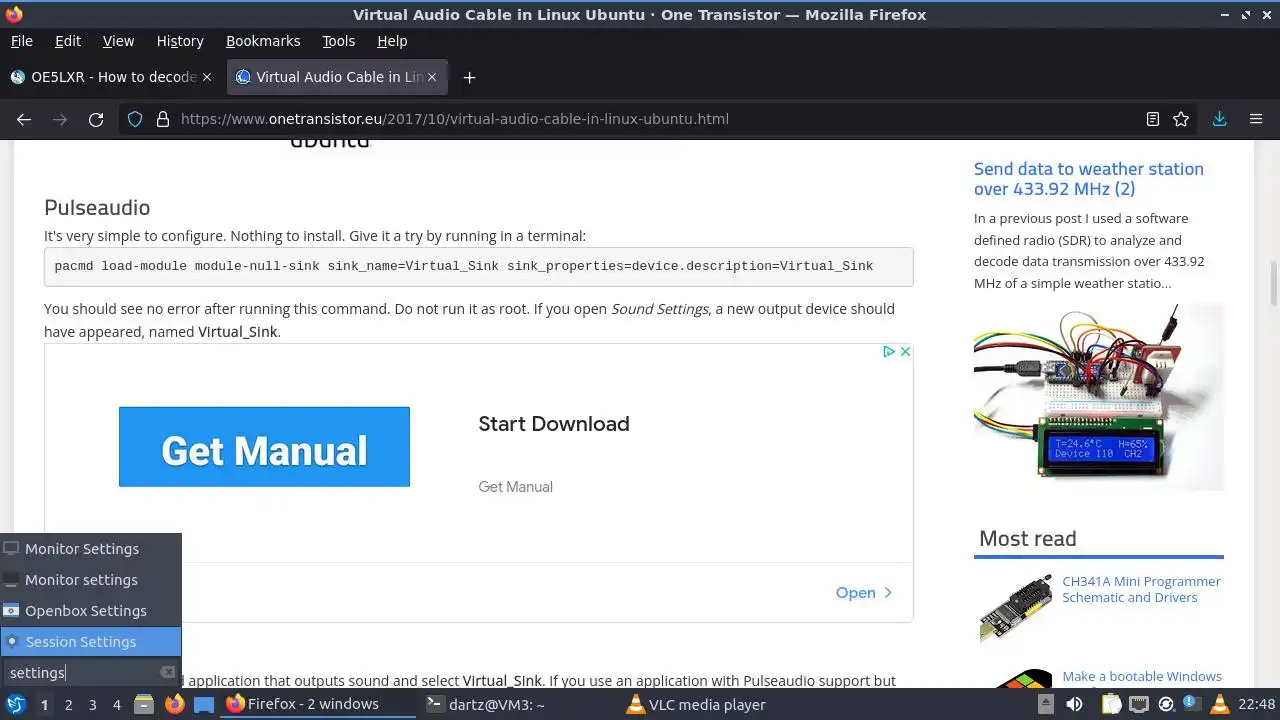Screen dimensions: 1280x720
Task: Click show desktop icon in panel
Action: 204,705
